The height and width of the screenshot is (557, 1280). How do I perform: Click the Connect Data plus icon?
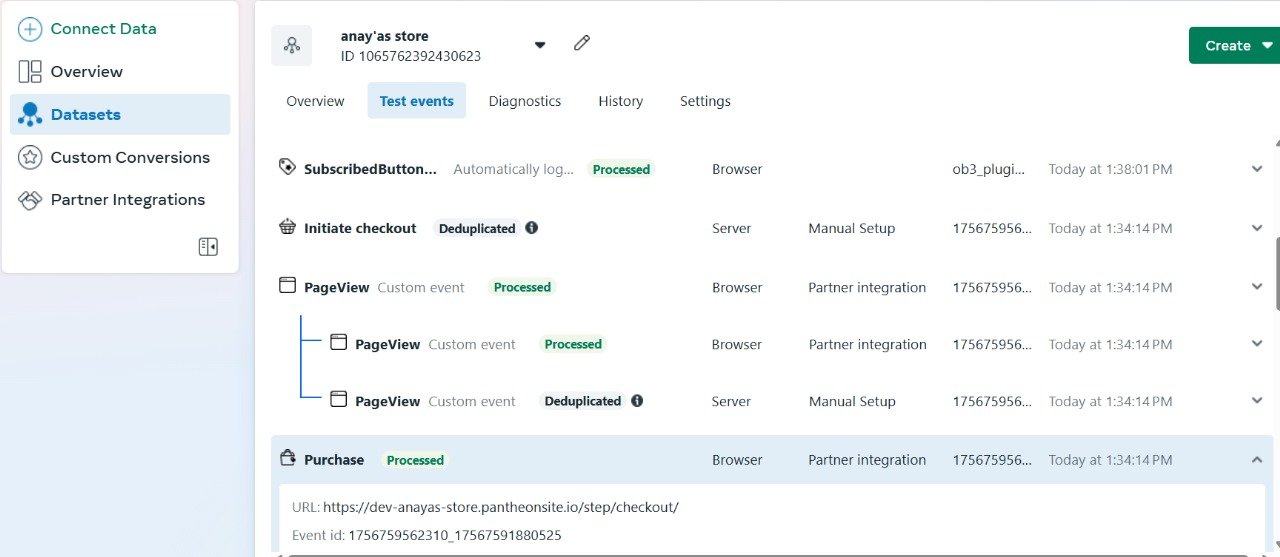[x=30, y=29]
